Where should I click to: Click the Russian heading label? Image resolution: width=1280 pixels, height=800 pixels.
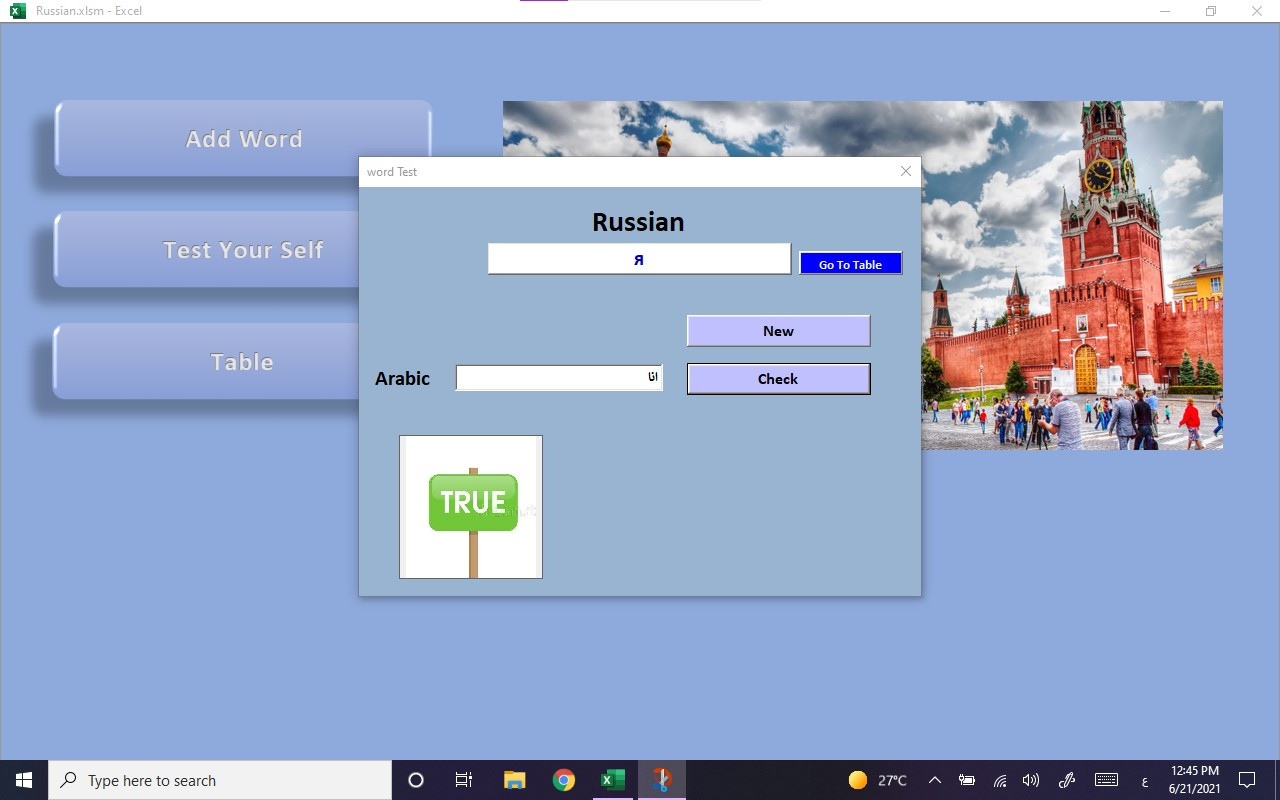[x=638, y=222]
